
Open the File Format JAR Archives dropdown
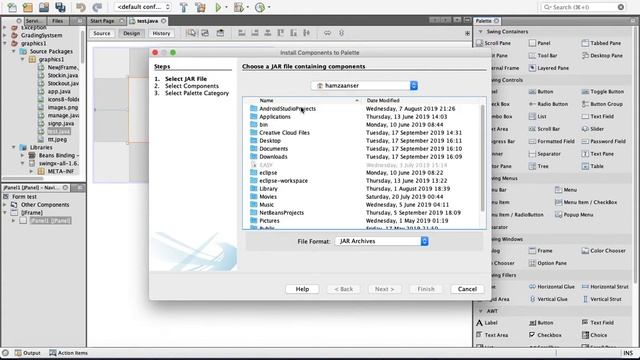tap(382, 241)
